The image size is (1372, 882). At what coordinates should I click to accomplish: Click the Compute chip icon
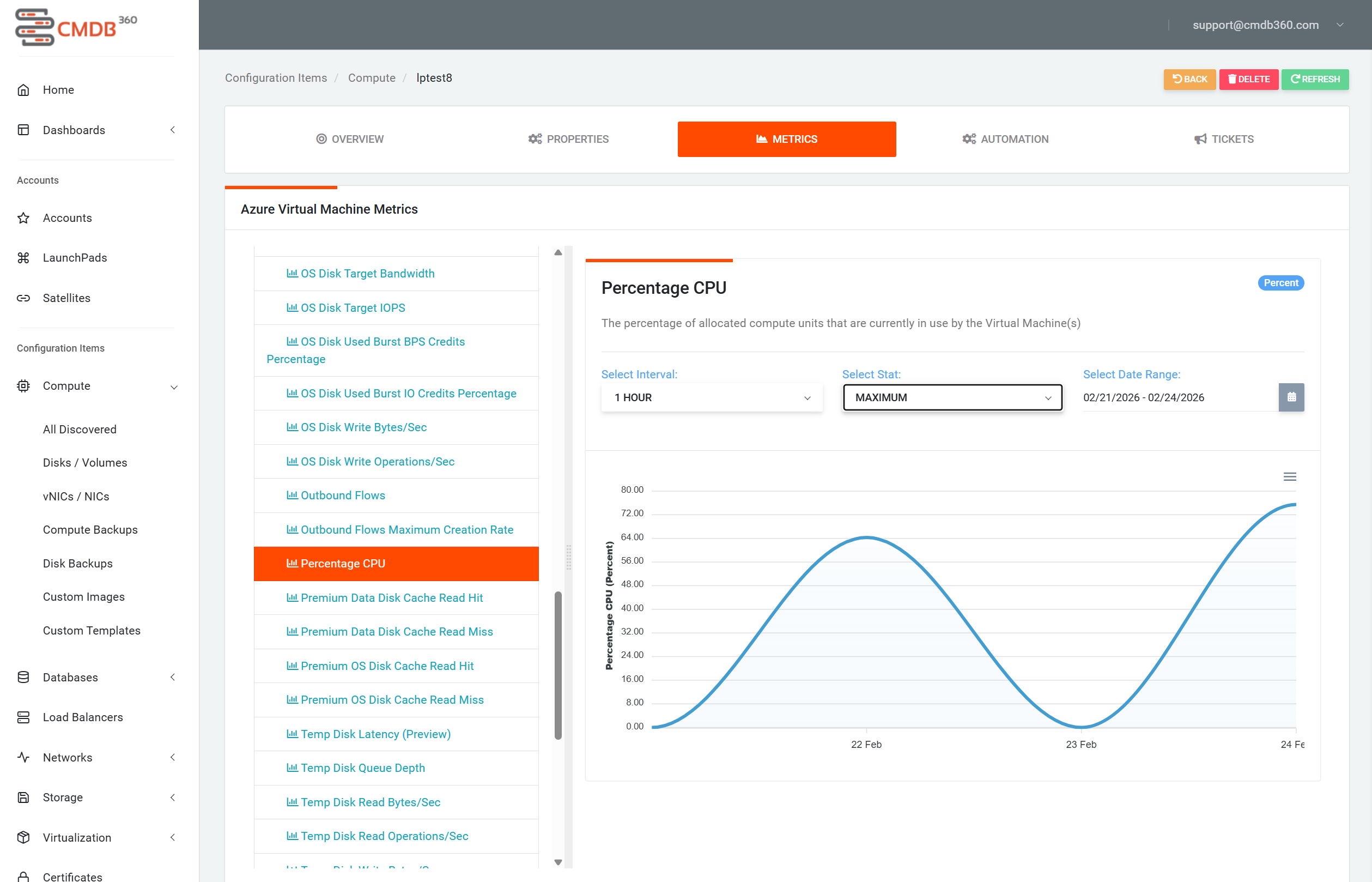click(x=23, y=386)
